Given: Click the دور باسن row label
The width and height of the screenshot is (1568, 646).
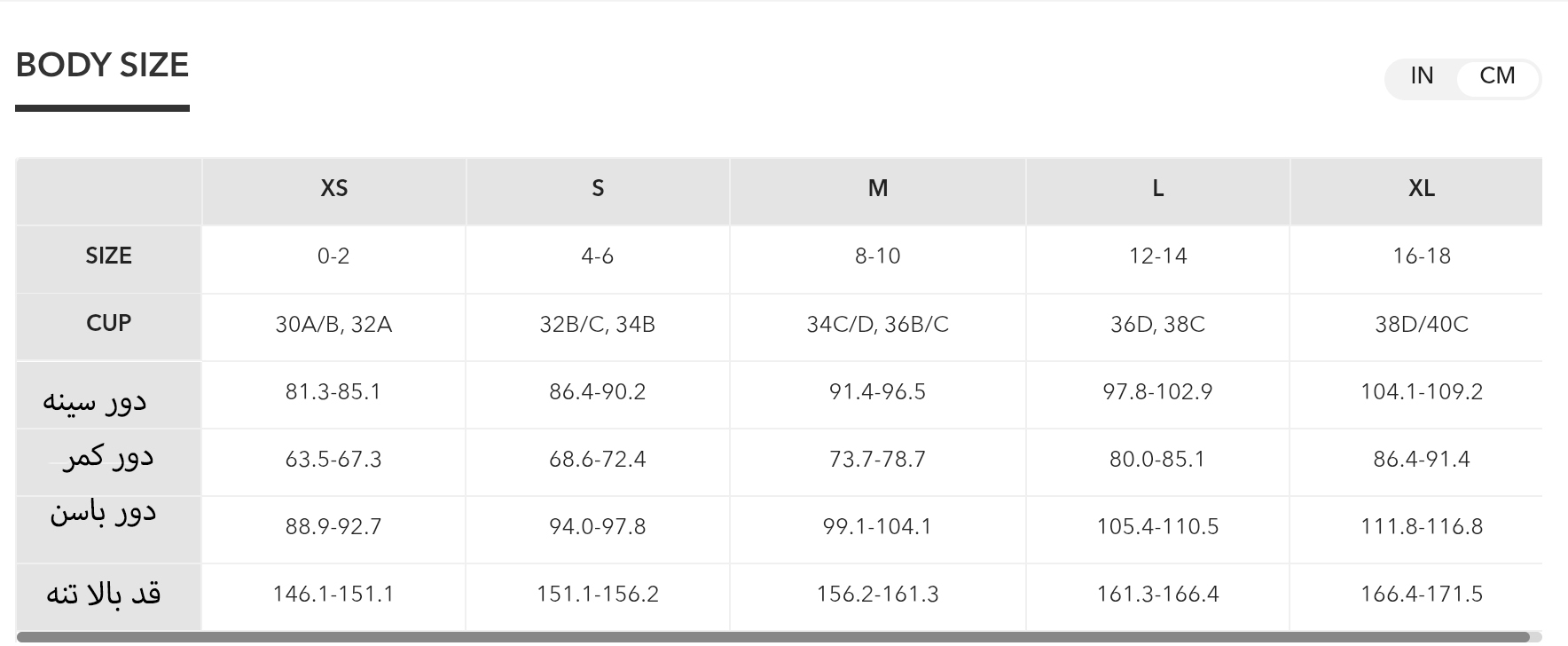Looking at the screenshot, I should pyautogui.click(x=103, y=513).
